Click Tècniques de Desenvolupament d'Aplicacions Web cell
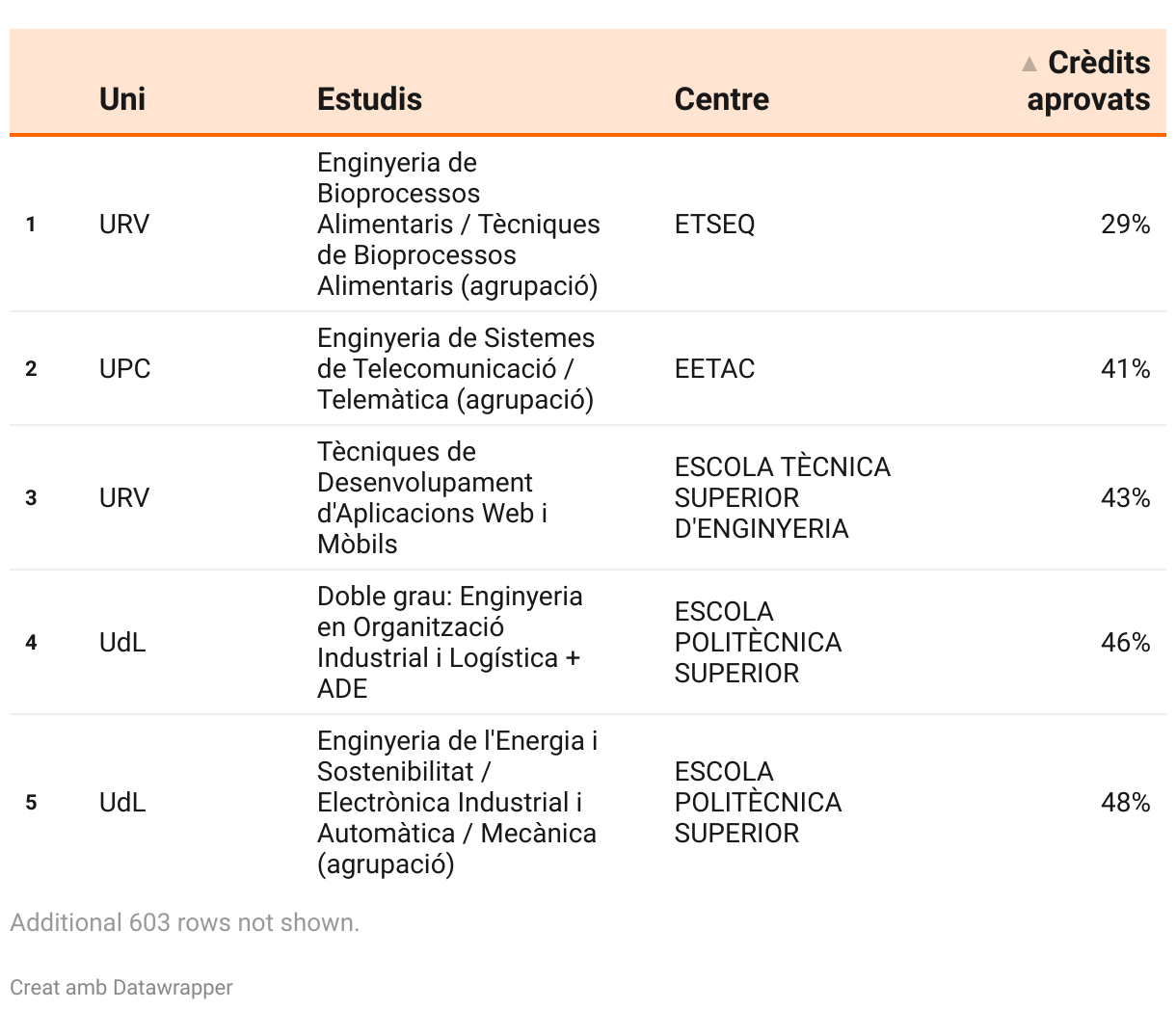The image size is (1176, 1010). click(x=432, y=498)
